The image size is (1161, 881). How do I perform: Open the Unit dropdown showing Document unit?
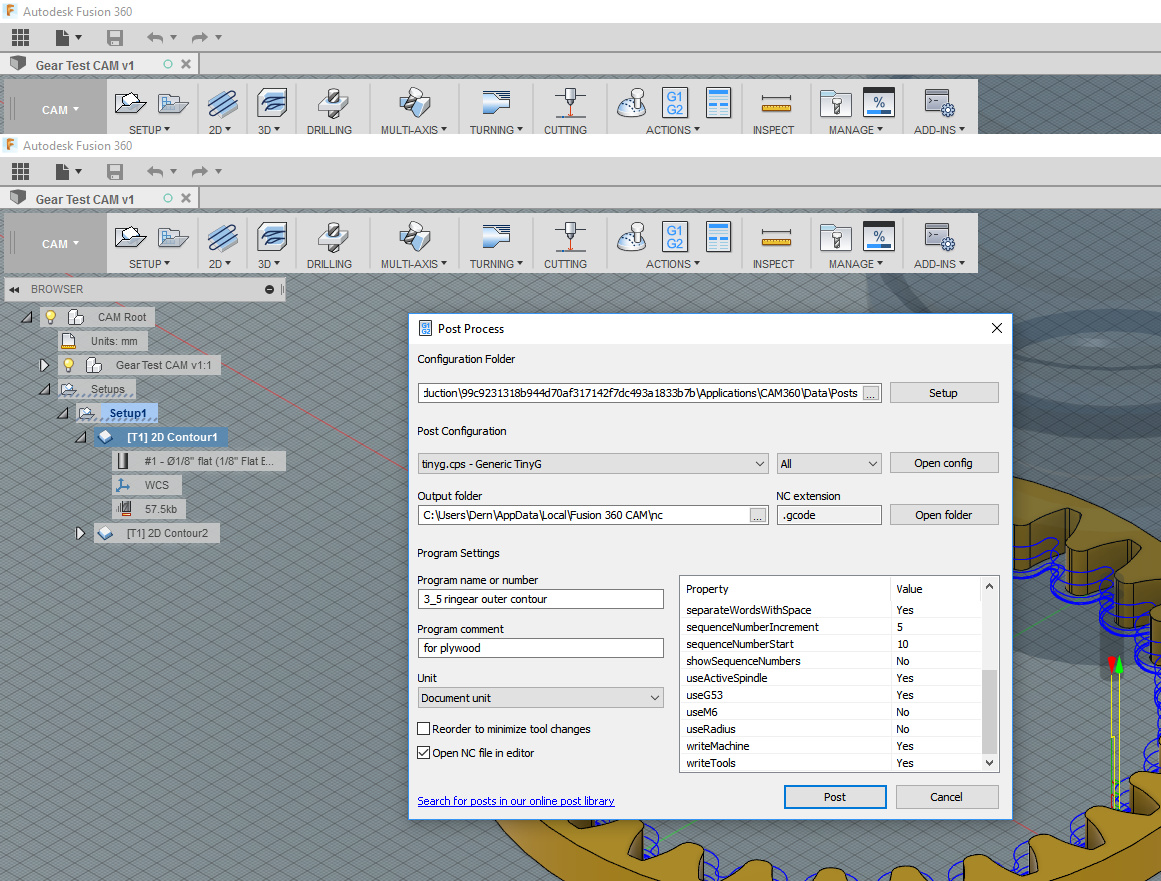coord(541,698)
